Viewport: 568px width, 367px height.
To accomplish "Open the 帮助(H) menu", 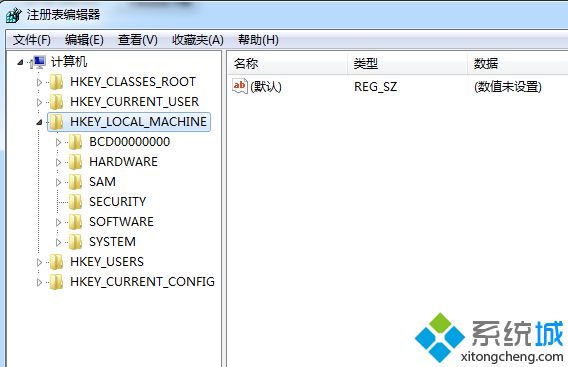I will click(x=258, y=39).
